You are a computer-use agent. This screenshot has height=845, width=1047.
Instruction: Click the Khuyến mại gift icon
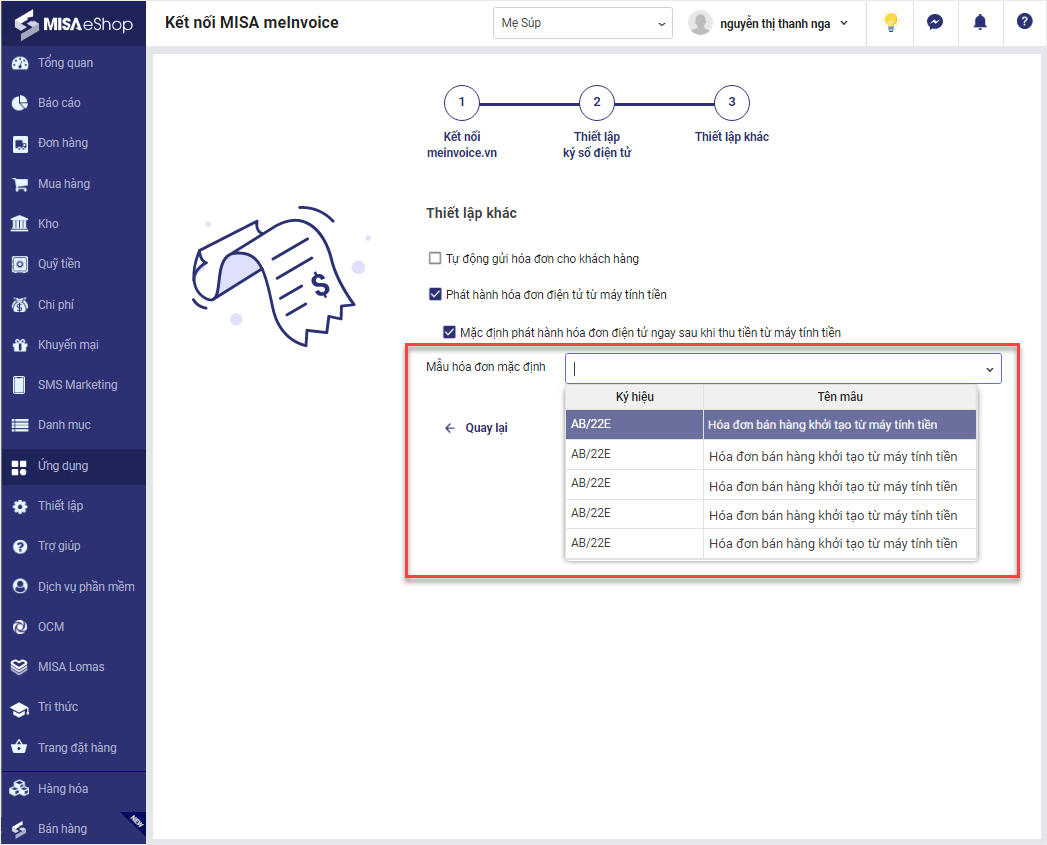click(x=20, y=345)
